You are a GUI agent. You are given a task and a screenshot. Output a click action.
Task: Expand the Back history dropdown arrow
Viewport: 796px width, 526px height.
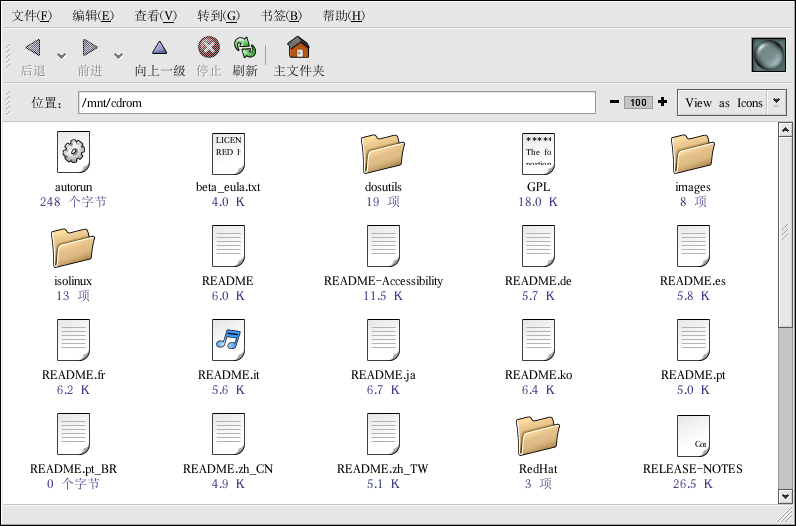tap(61, 56)
